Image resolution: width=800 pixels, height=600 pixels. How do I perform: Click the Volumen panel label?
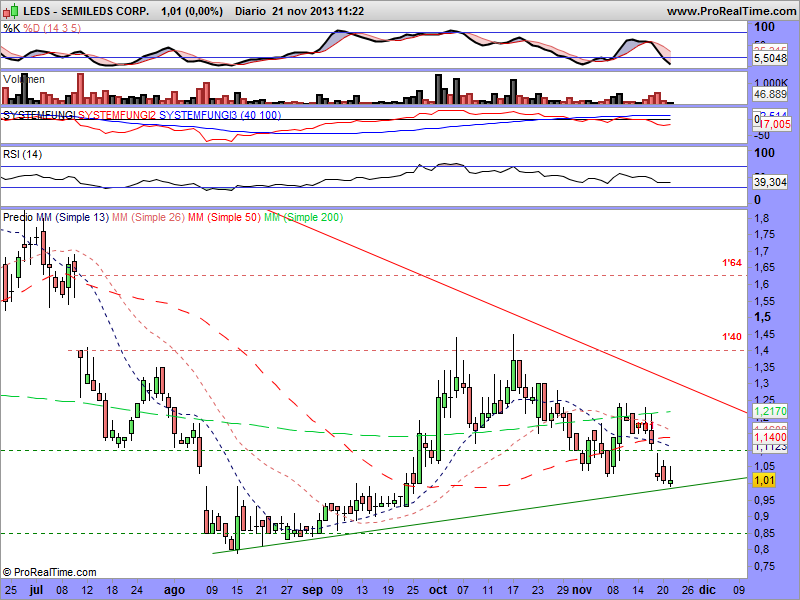(x=23, y=79)
